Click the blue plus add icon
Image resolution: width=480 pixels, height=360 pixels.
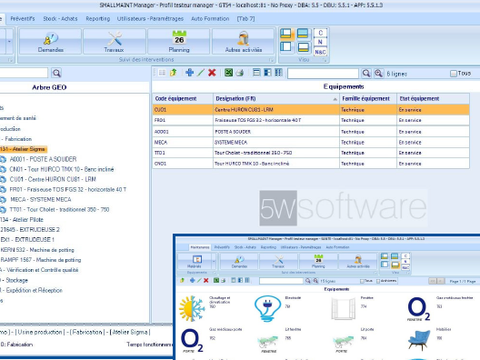point(190,72)
